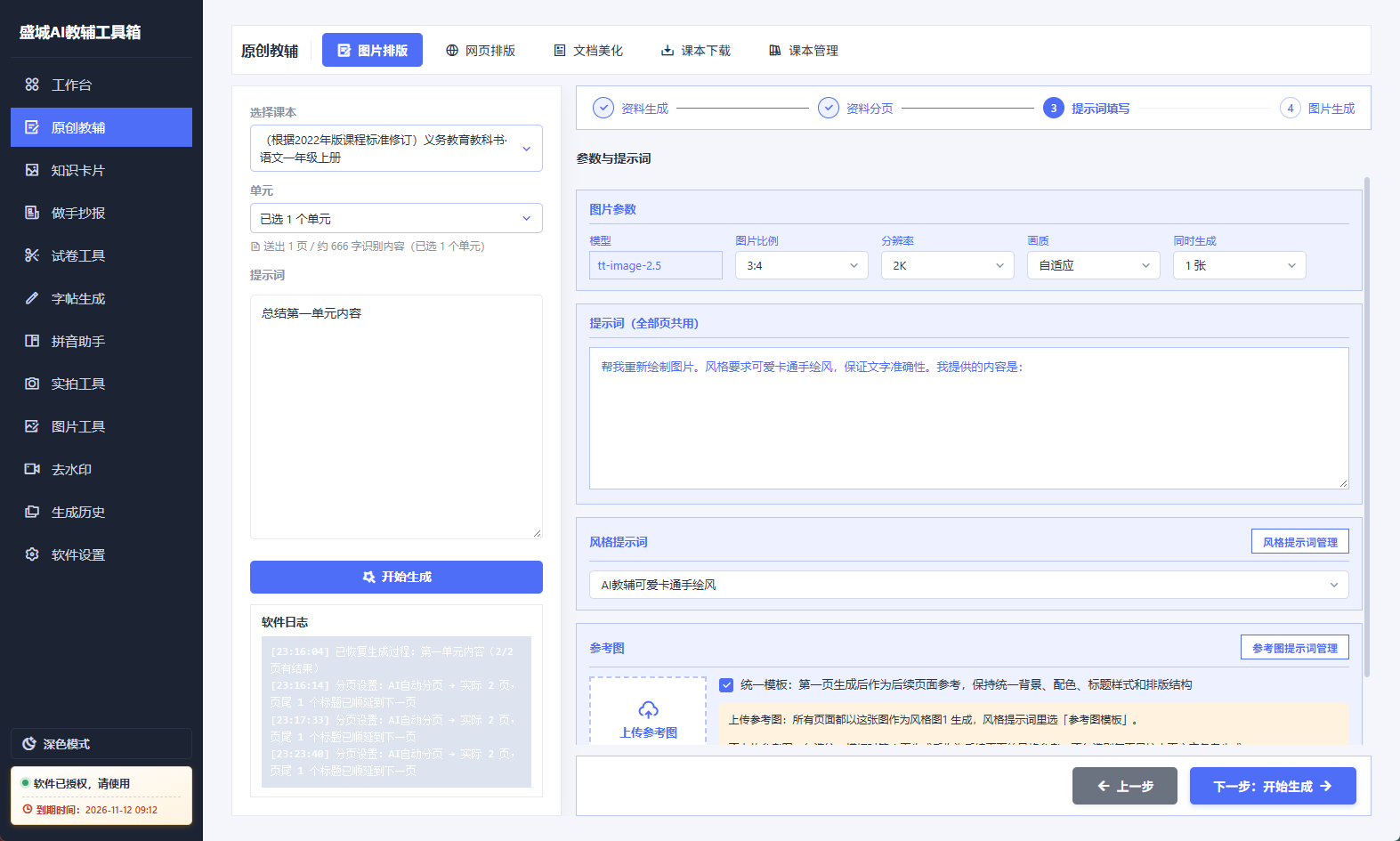Toggle the 统一模板 checkbox

coord(726,685)
